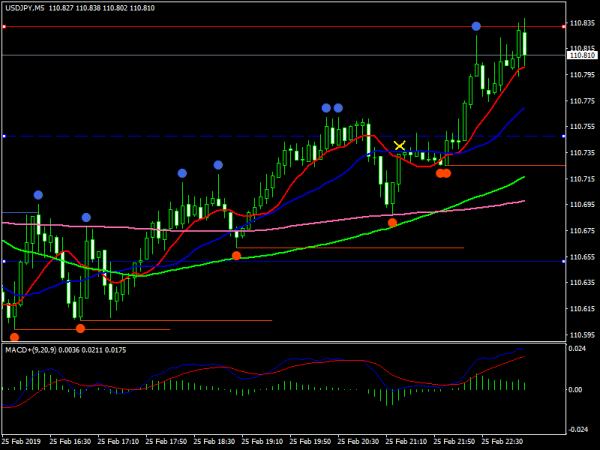Screen dimensions: 600x450
Task: Click the 0.00 MACD scale label
Action: [575, 390]
